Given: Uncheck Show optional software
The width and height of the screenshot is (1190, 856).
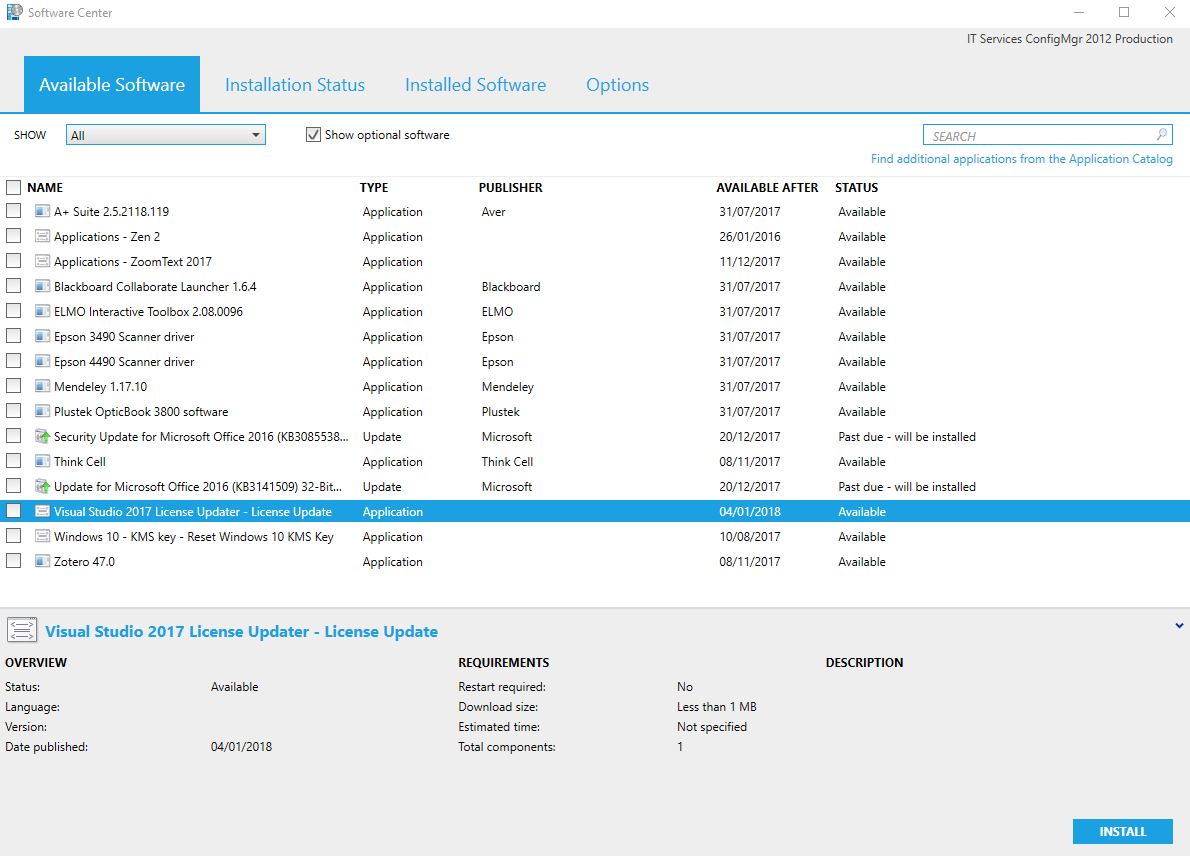Looking at the screenshot, I should pos(313,134).
